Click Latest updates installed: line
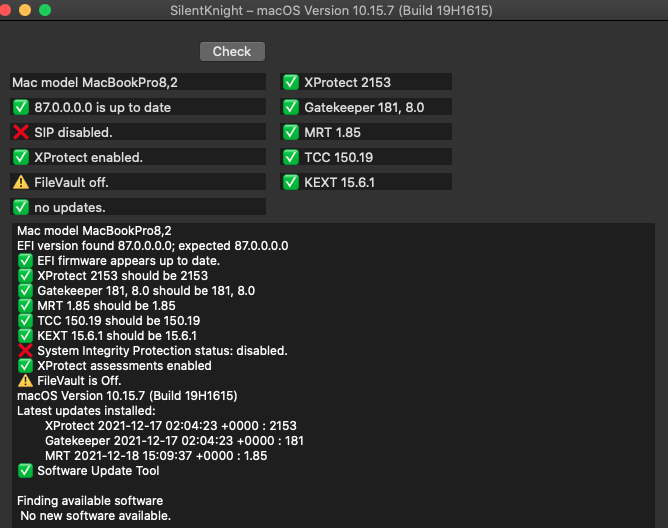This screenshot has width=668, height=528. [86, 411]
